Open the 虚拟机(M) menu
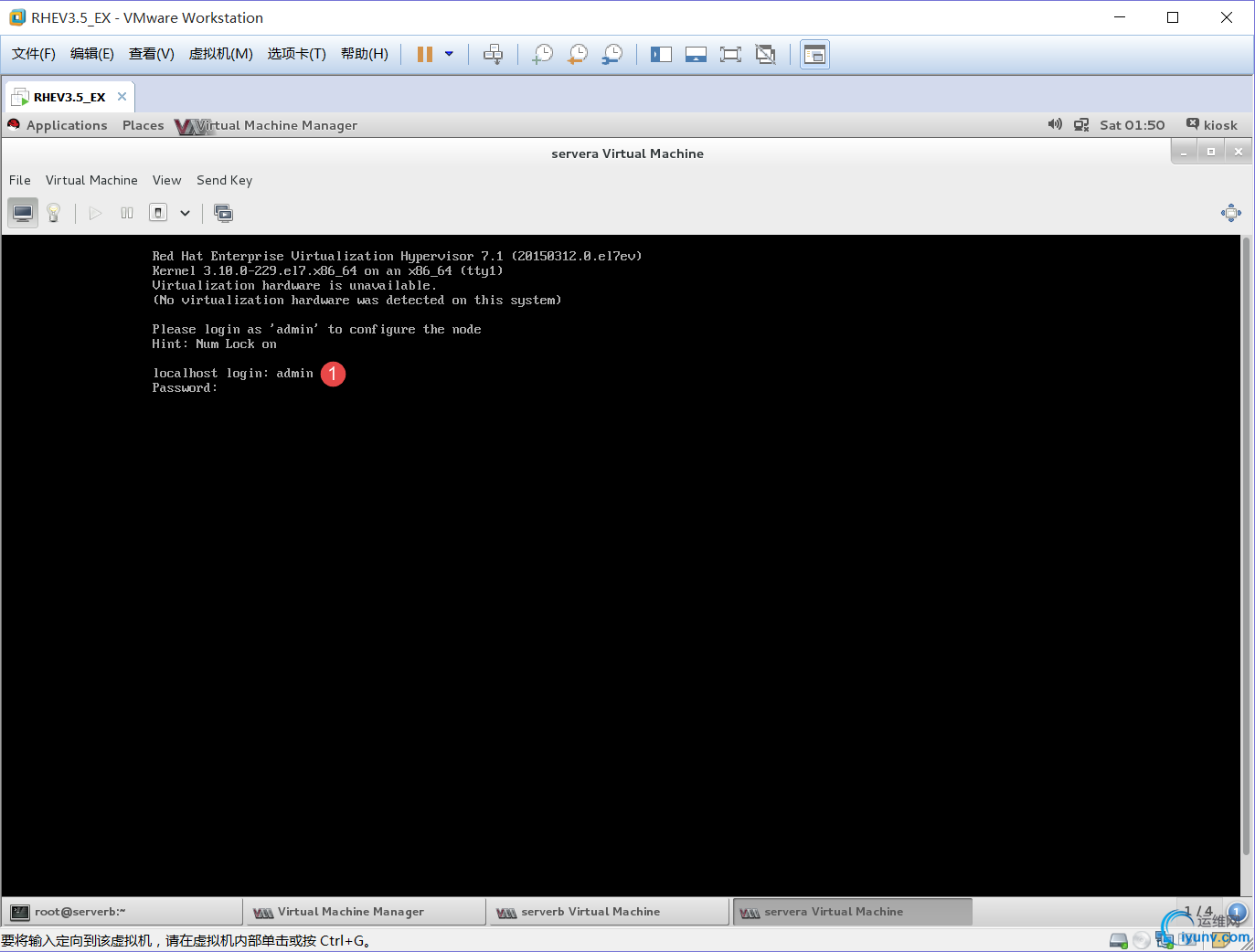 (221, 54)
